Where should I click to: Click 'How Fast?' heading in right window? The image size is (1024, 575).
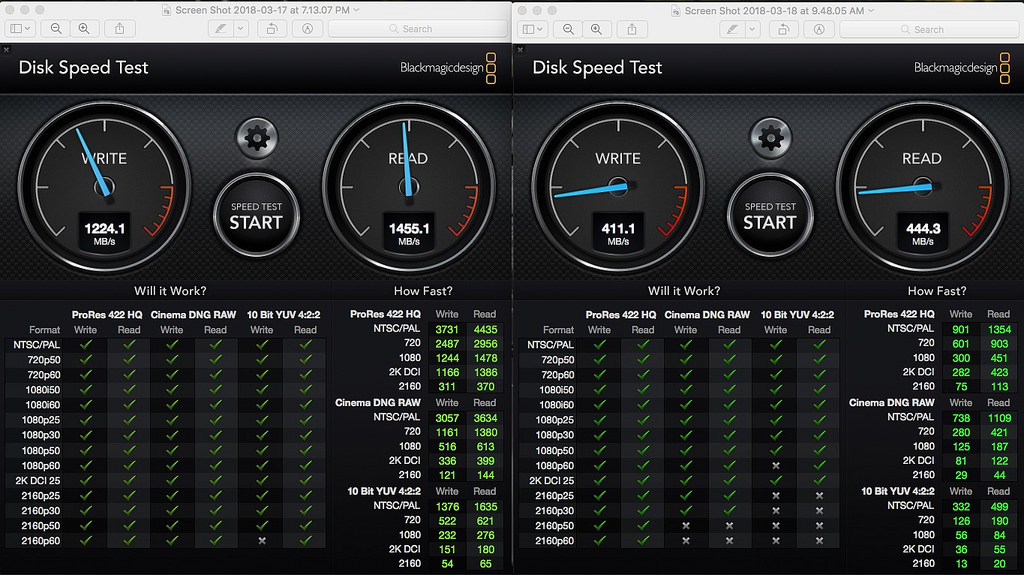tap(937, 291)
